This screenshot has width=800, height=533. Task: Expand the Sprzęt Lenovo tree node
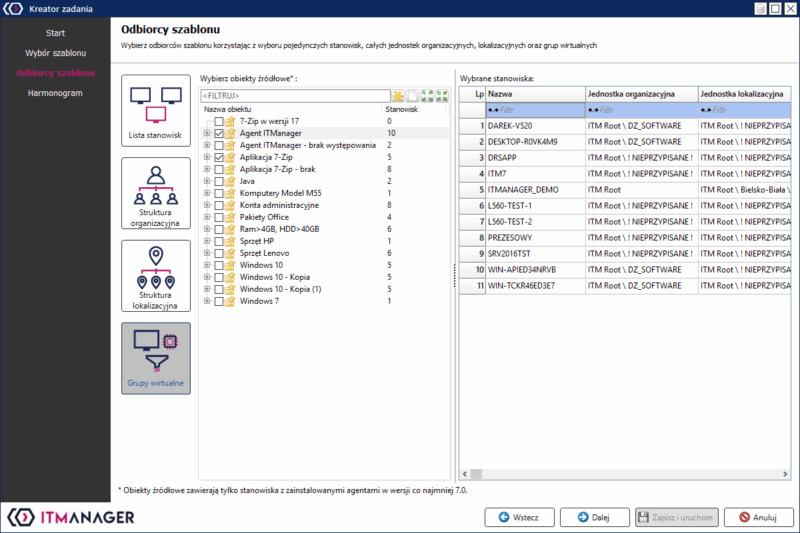tap(207, 253)
